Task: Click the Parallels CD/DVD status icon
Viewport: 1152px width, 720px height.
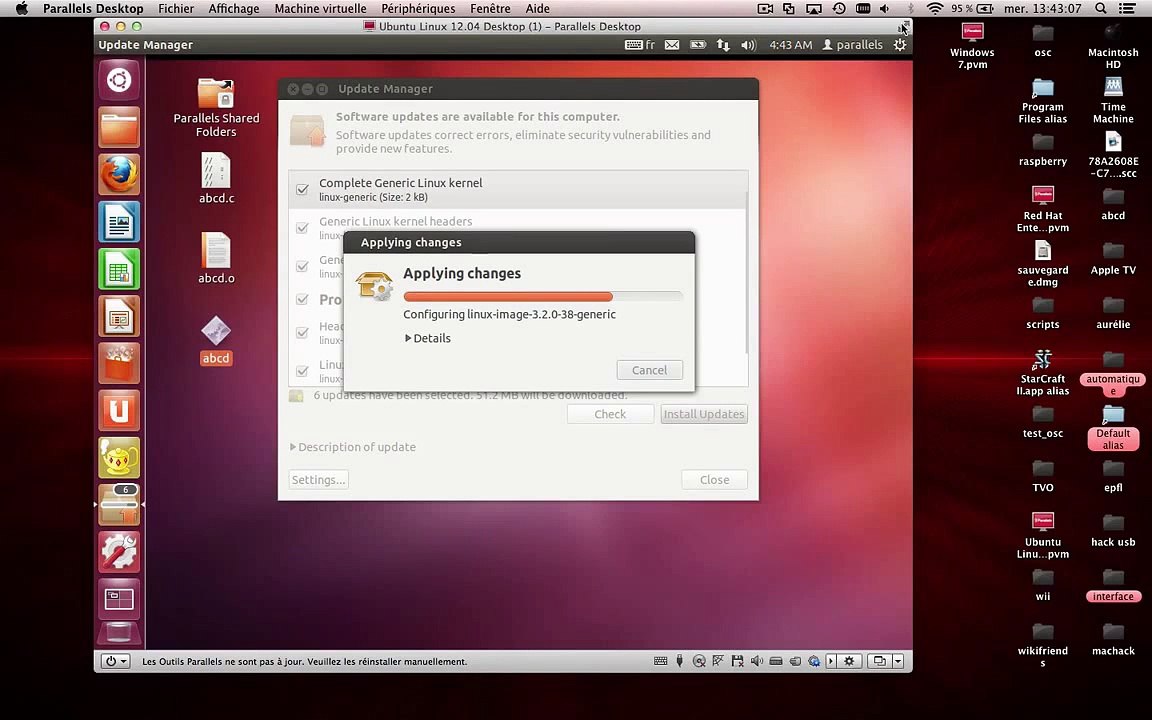Action: 699,661
